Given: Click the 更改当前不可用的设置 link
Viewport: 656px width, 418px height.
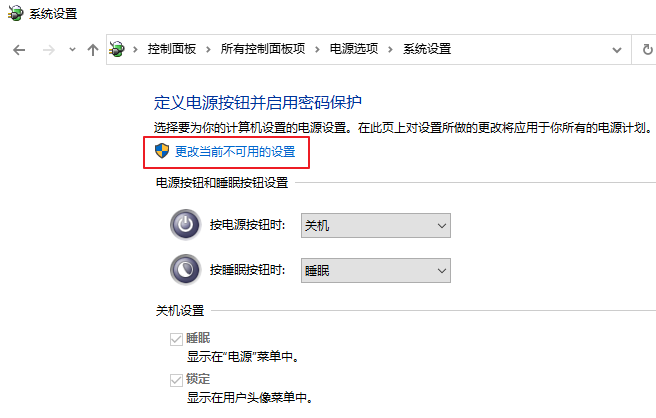Looking at the screenshot, I should (x=235, y=151).
